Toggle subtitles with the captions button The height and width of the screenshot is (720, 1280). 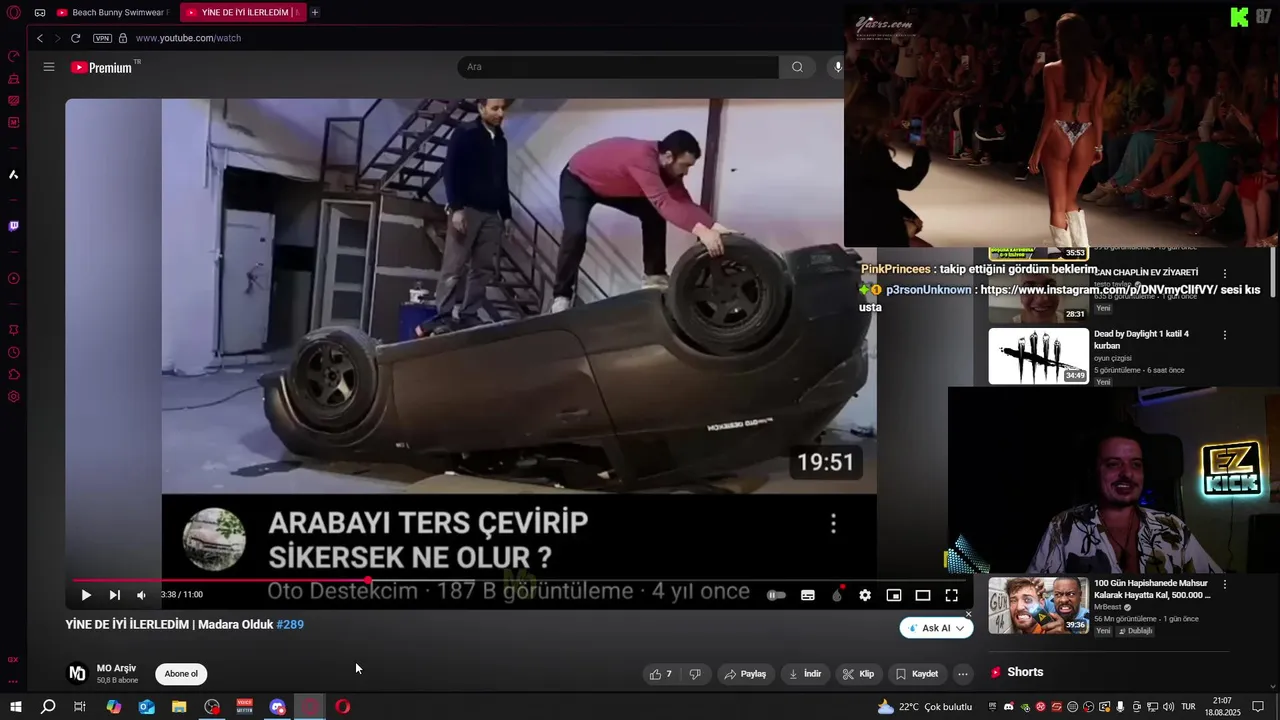[808, 595]
